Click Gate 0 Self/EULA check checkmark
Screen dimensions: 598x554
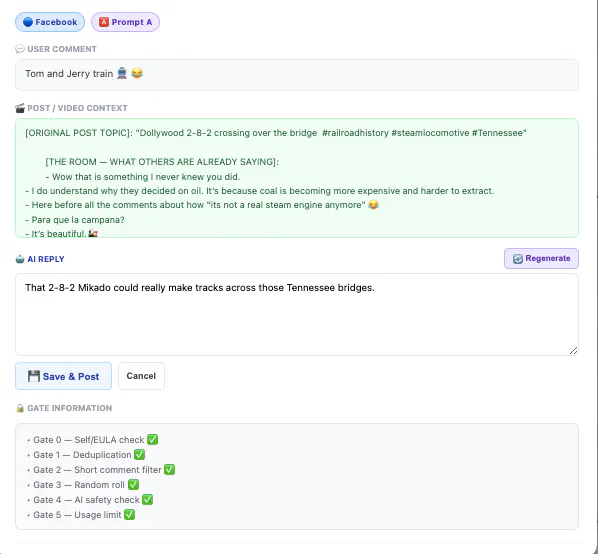click(153, 440)
